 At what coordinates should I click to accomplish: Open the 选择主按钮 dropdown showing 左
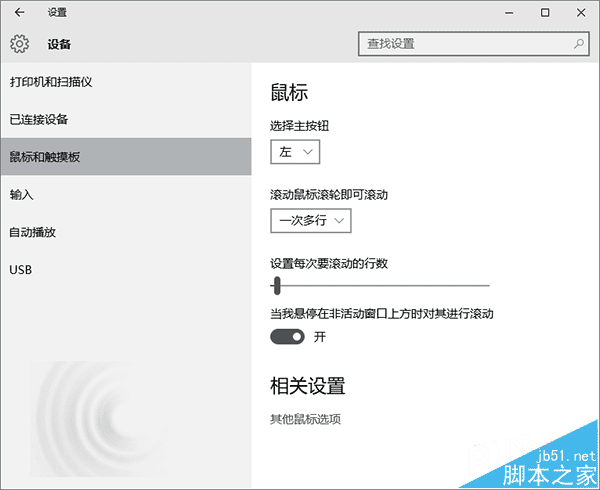(x=295, y=152)
